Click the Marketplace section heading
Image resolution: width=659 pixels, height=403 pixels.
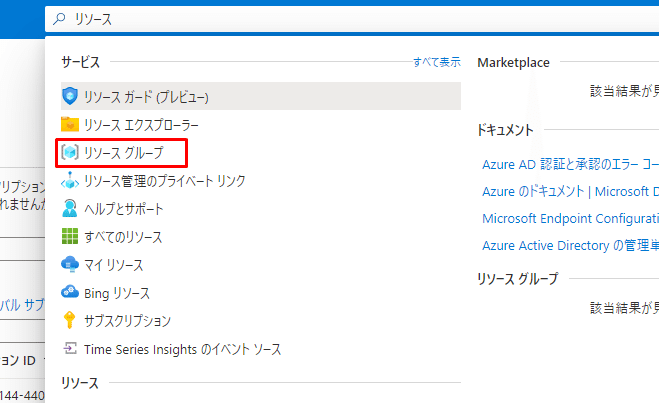513,63
